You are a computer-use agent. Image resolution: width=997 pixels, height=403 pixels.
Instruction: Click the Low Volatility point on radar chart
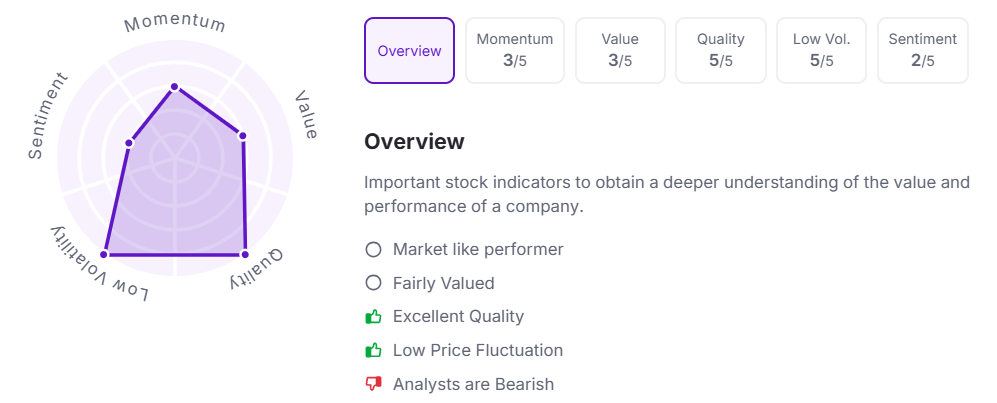coord(103,254)
